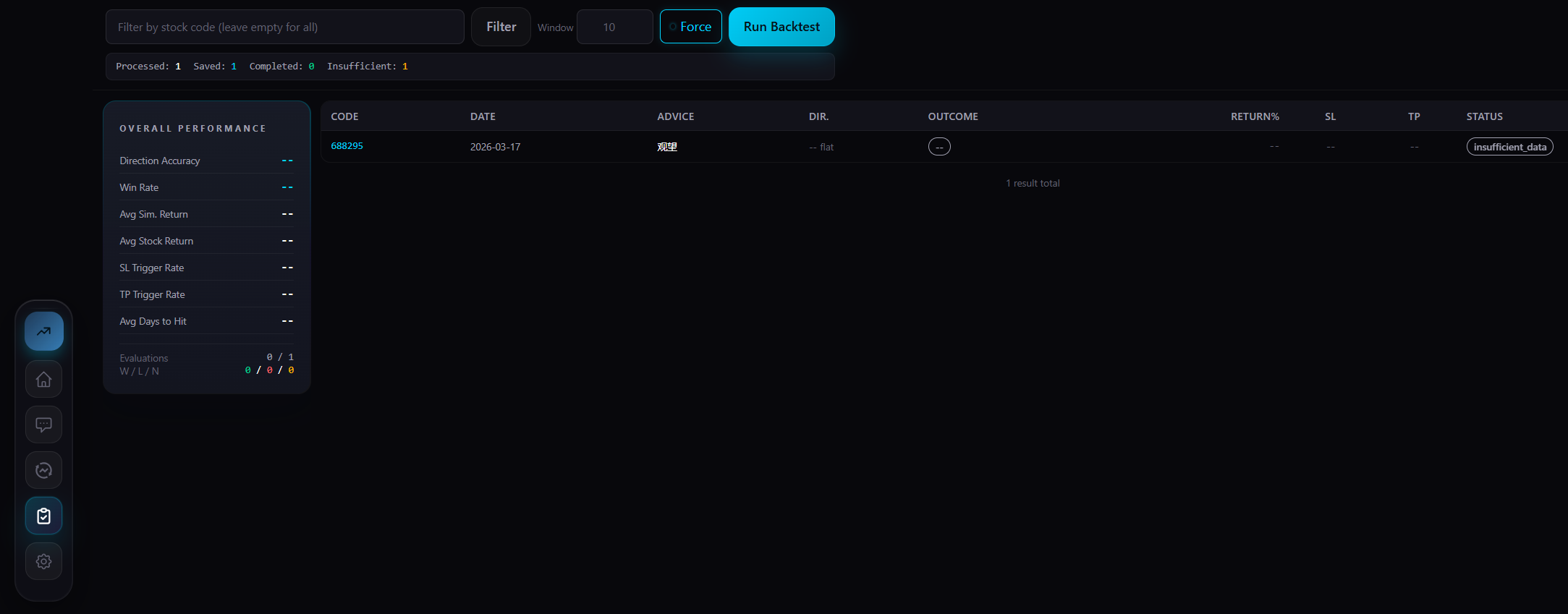Viewport: 1568px width, 614px height.
Task: Open the settings gear icon
Action: coord(44,561)
